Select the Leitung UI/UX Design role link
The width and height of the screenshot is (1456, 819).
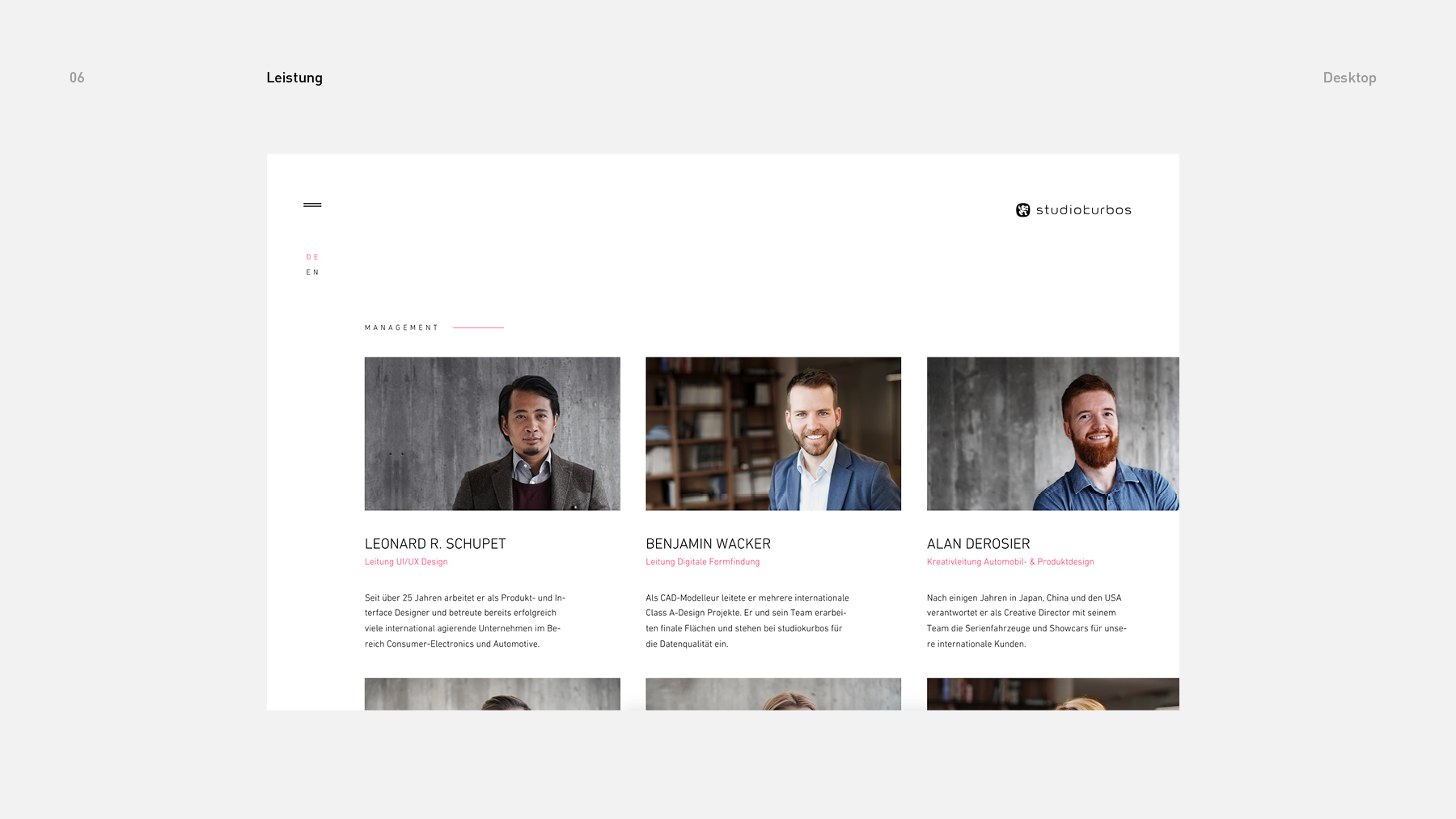point(406,562)
